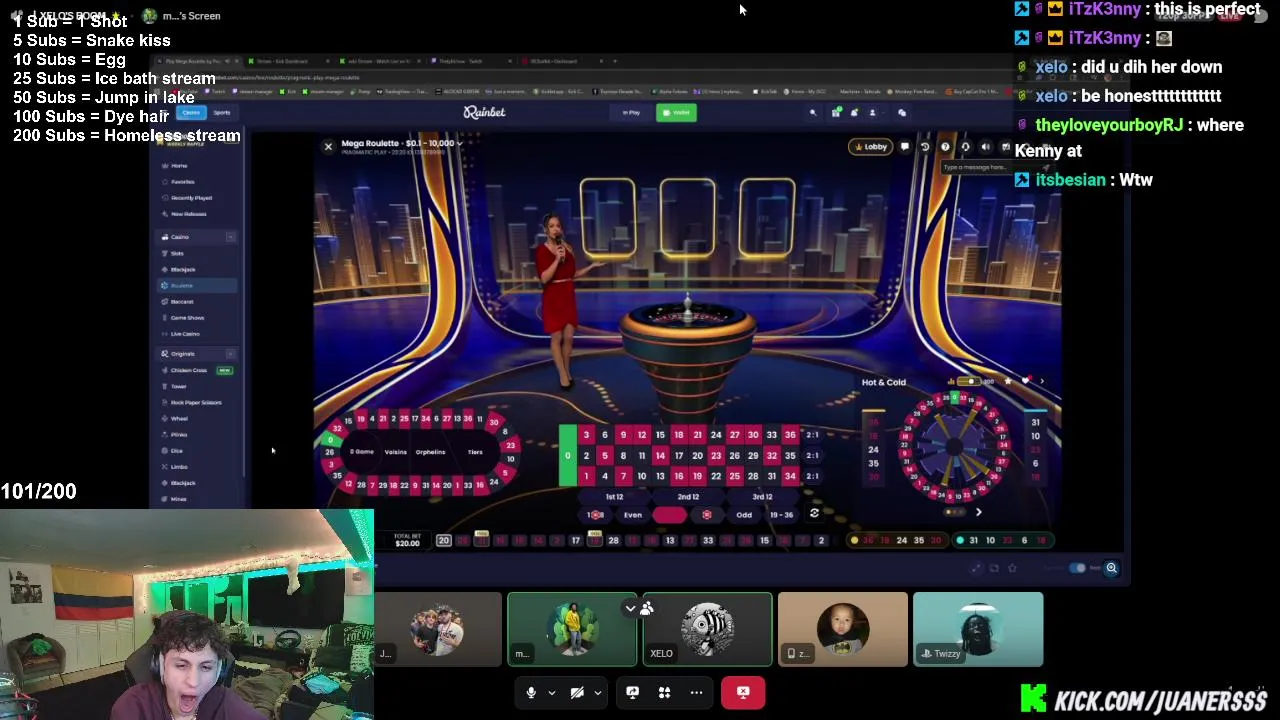The image size is (1280, 720).
Task: Open the Rainbet wallet
Action: (676, 112)
